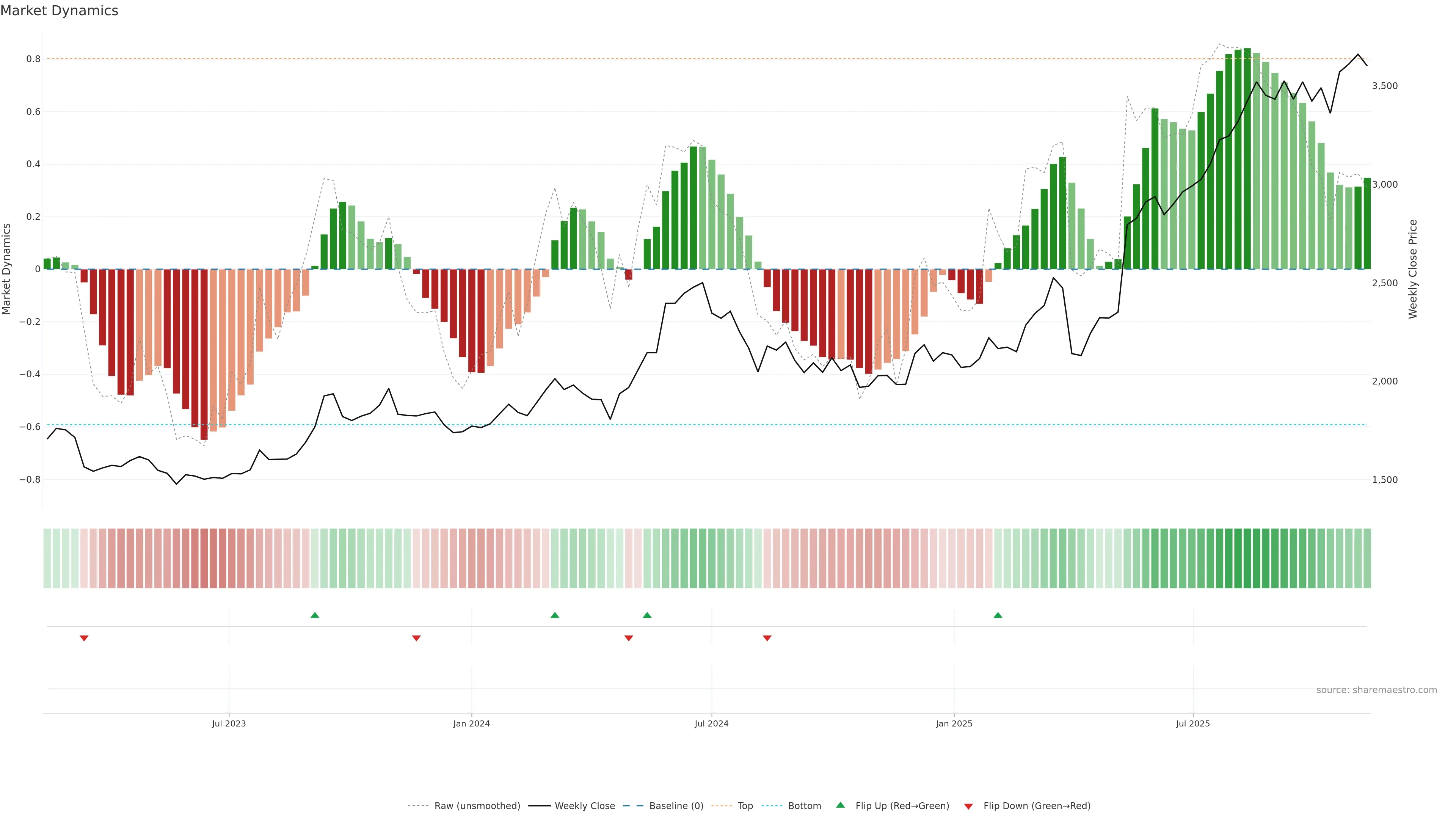Click the Jul 2024 axis label

711,723
